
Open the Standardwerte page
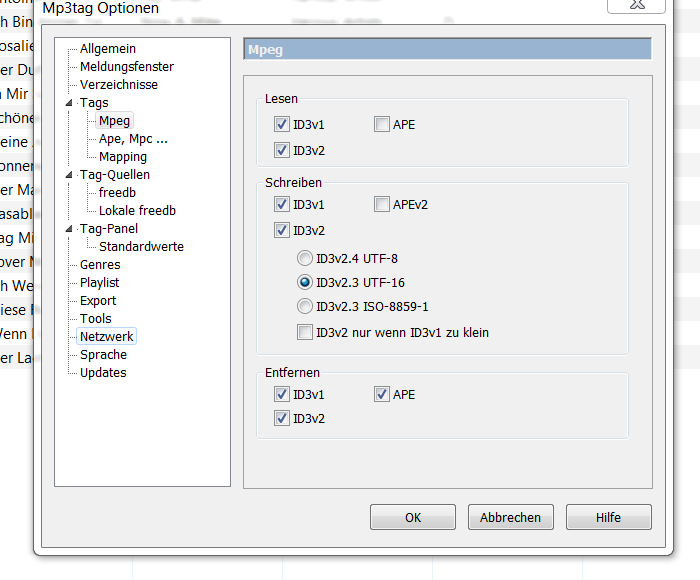(x=142, y=246)
